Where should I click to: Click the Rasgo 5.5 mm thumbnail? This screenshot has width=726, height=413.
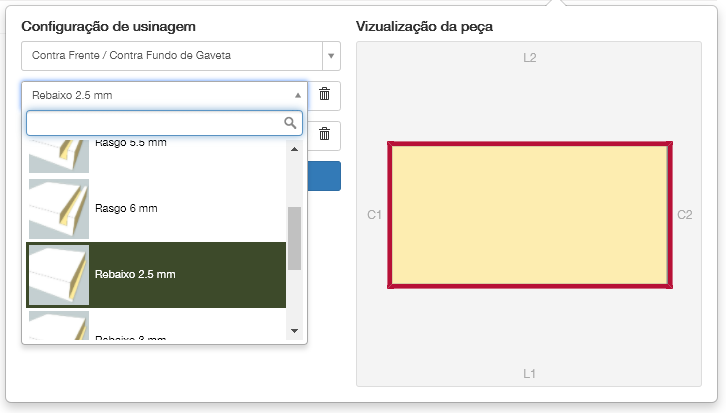[59, 156]
